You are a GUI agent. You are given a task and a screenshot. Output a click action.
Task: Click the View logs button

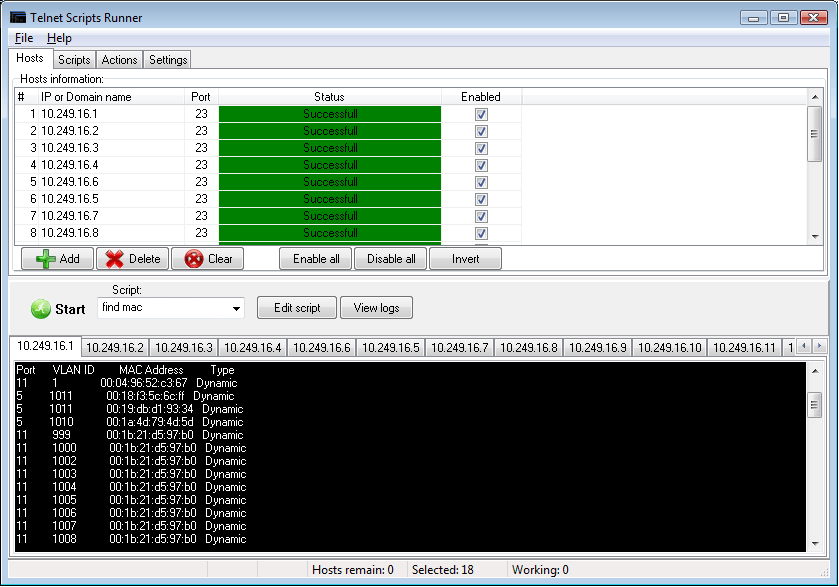coord(376,308)
